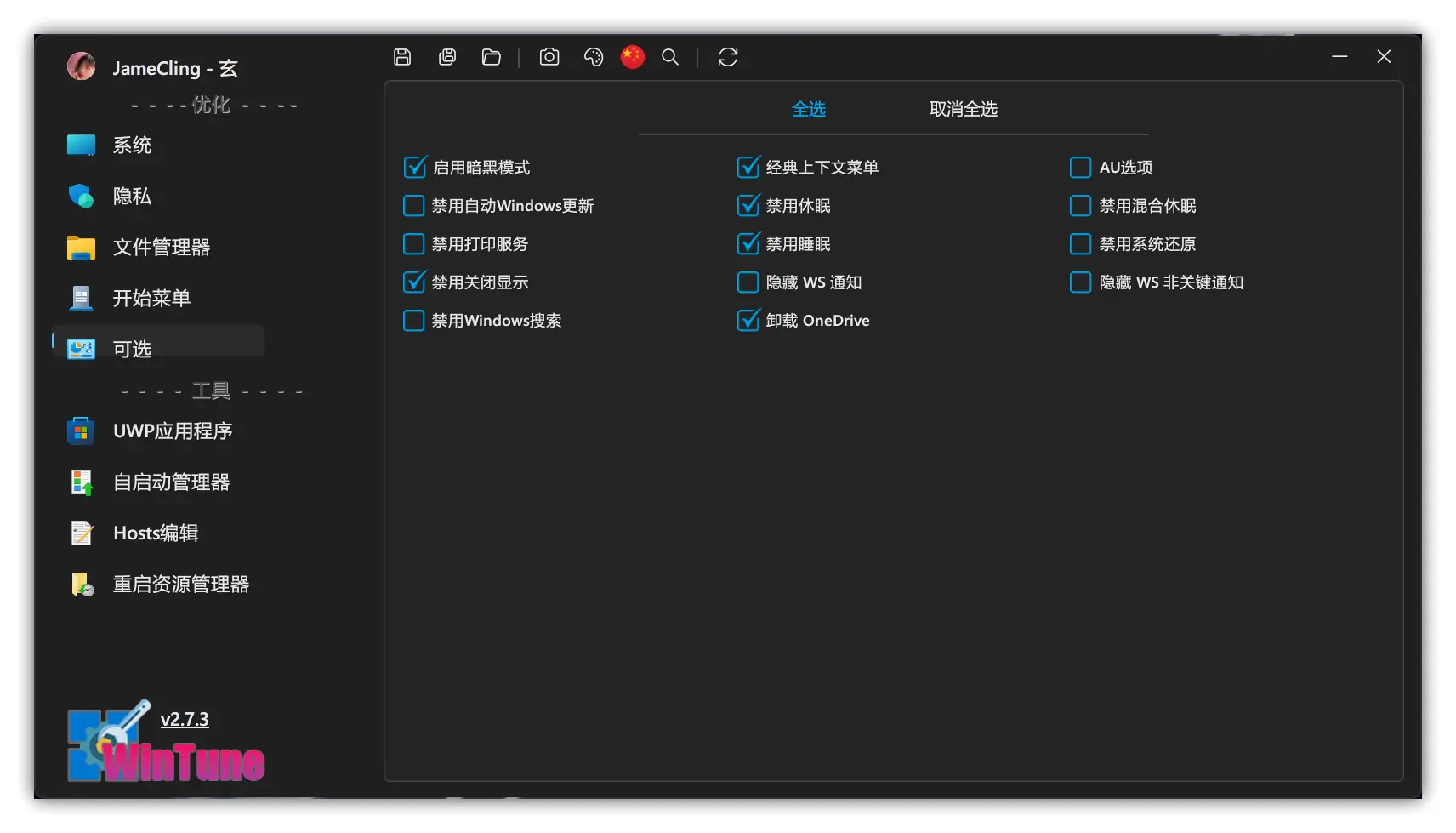Click the icon beside 可选
Screen dimensions: 1456x833
click(x=82, y=349)
